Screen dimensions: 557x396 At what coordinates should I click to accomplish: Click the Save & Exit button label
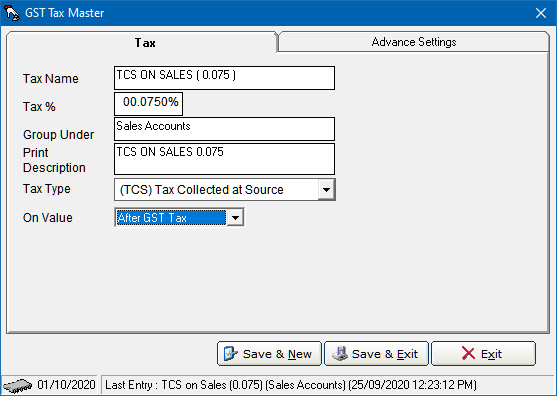pyautogui.click(x=385, y=354)
